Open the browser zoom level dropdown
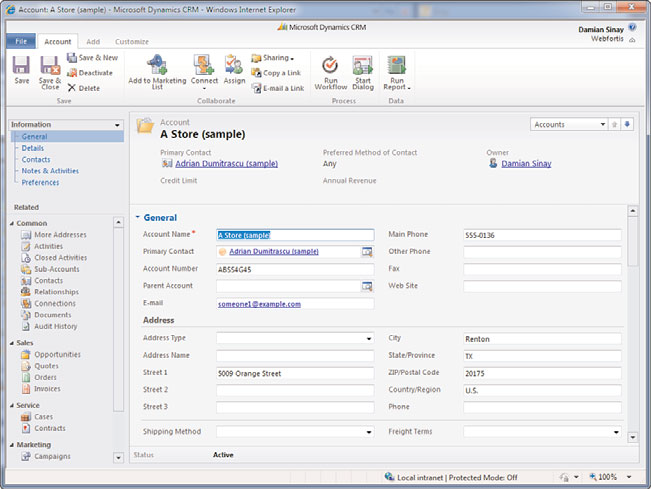 point(629,477)
